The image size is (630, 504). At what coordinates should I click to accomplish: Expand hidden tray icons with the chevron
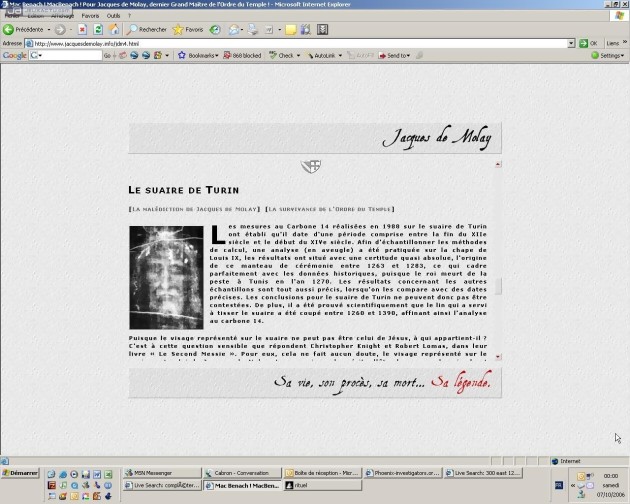pyautogui.click(x=573, y=485)
